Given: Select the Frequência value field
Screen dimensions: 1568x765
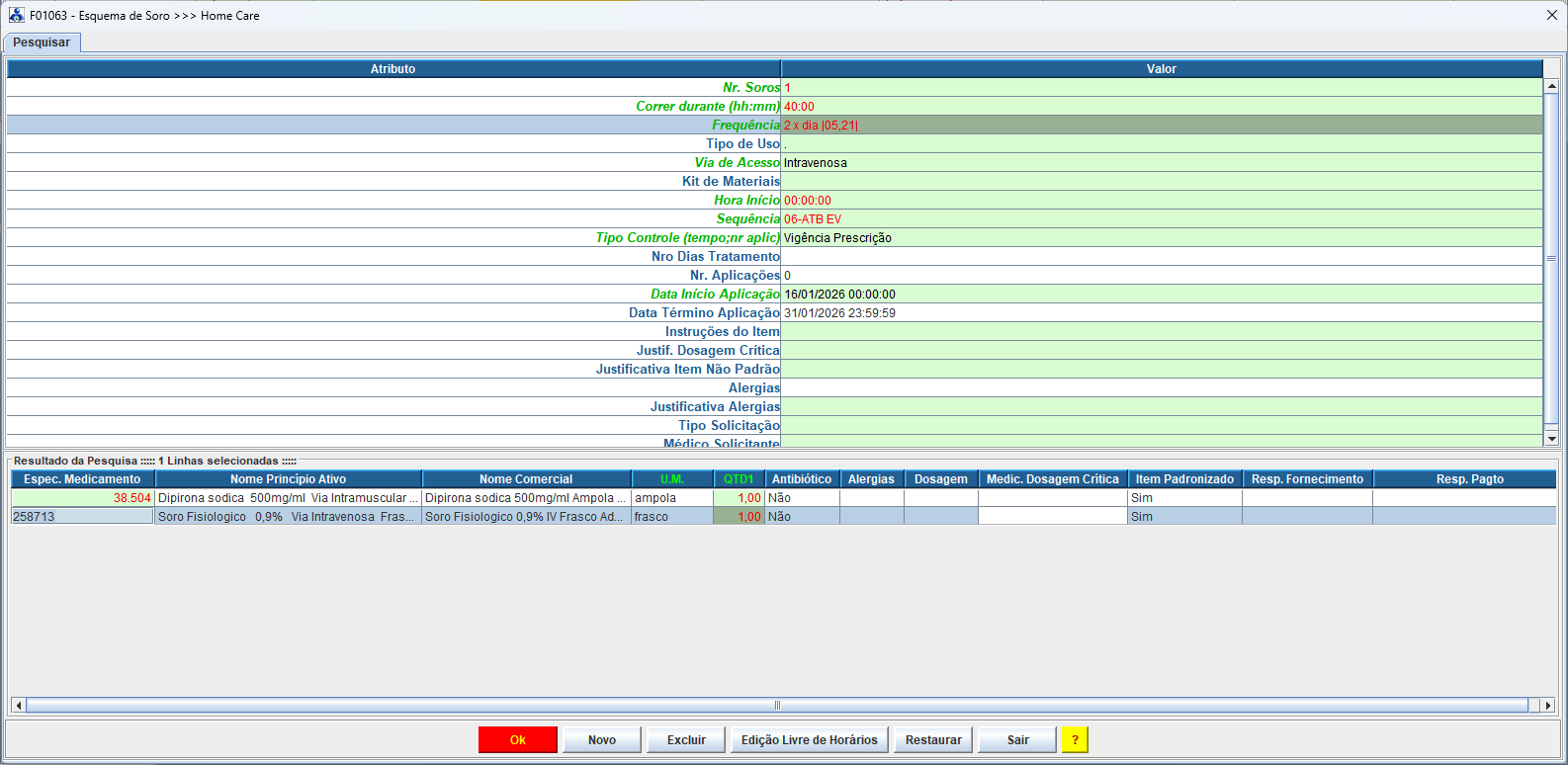Looking at the screenshot, I should point(1161,126).
